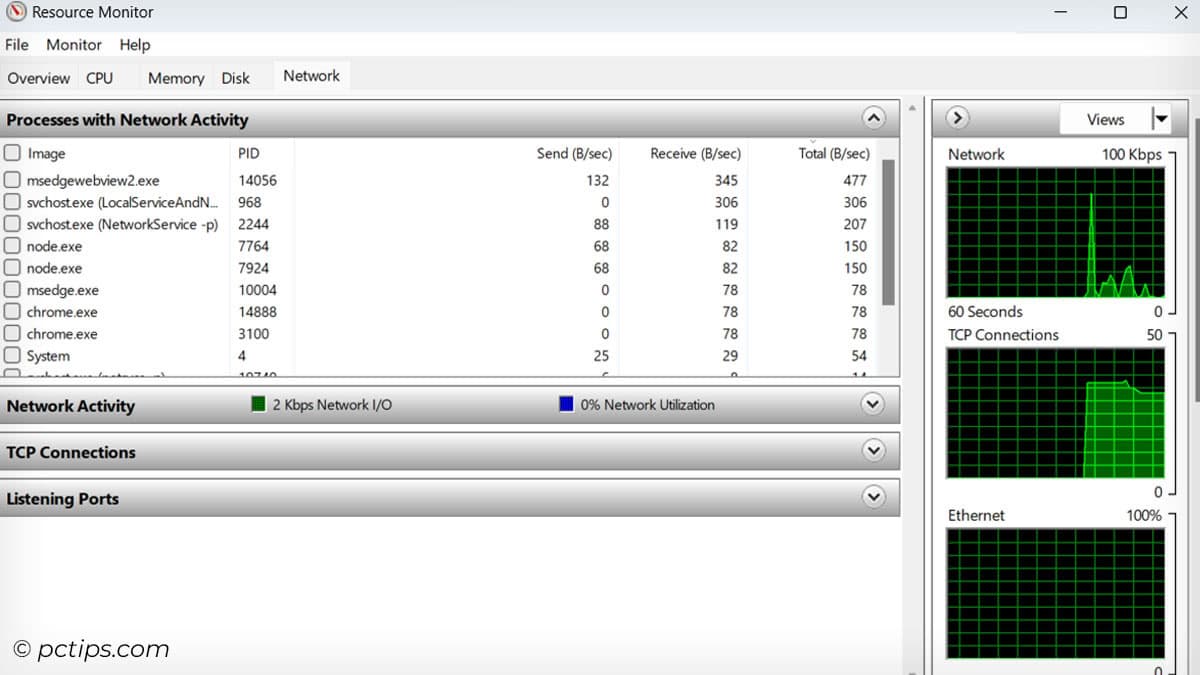Click the Views button
Image resolution: width=1200 pixels, height=675 pixels.
click(1105, 119)
